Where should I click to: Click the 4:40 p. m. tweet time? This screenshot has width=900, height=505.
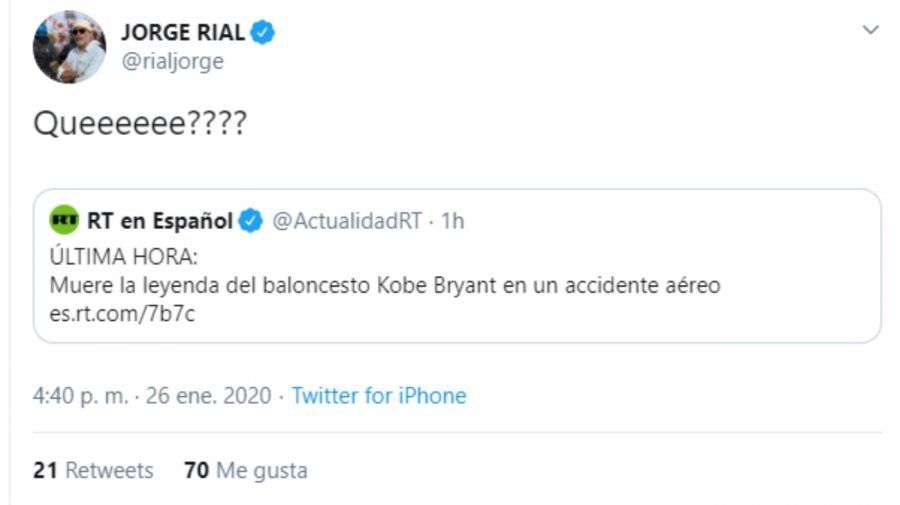click(x=80, y=396)
